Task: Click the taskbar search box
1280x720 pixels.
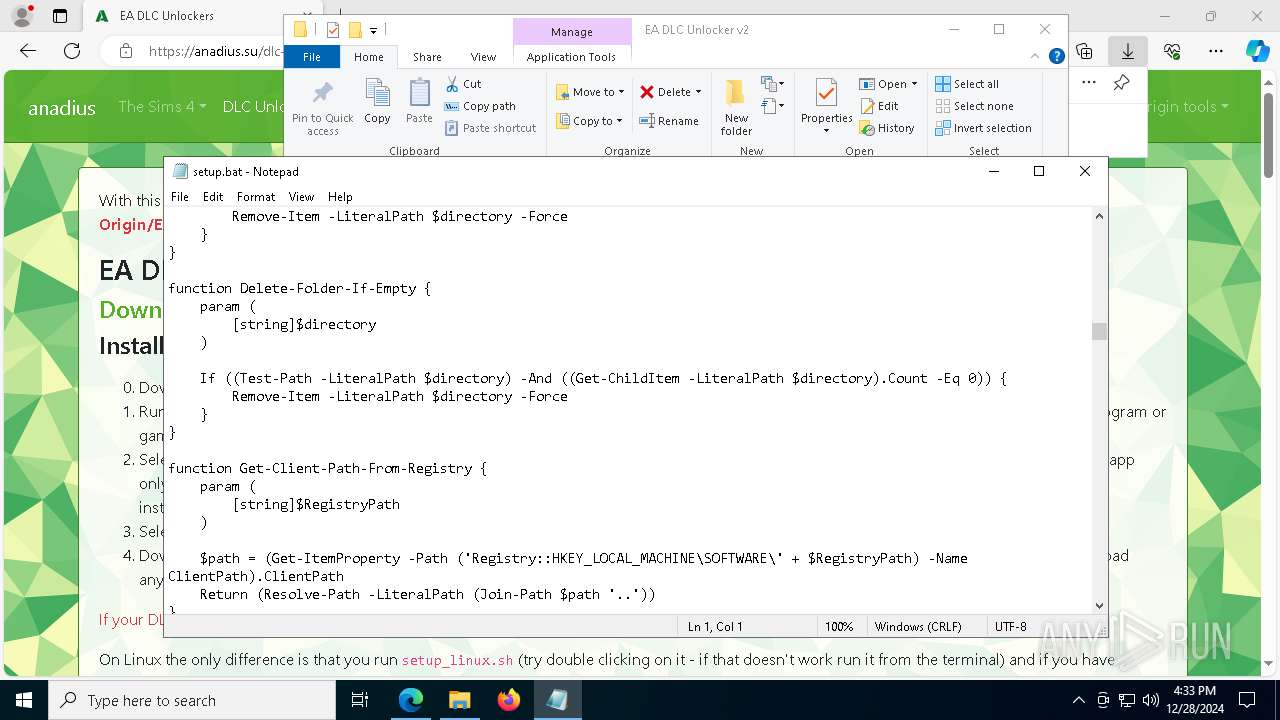Action: coord(192,700)
